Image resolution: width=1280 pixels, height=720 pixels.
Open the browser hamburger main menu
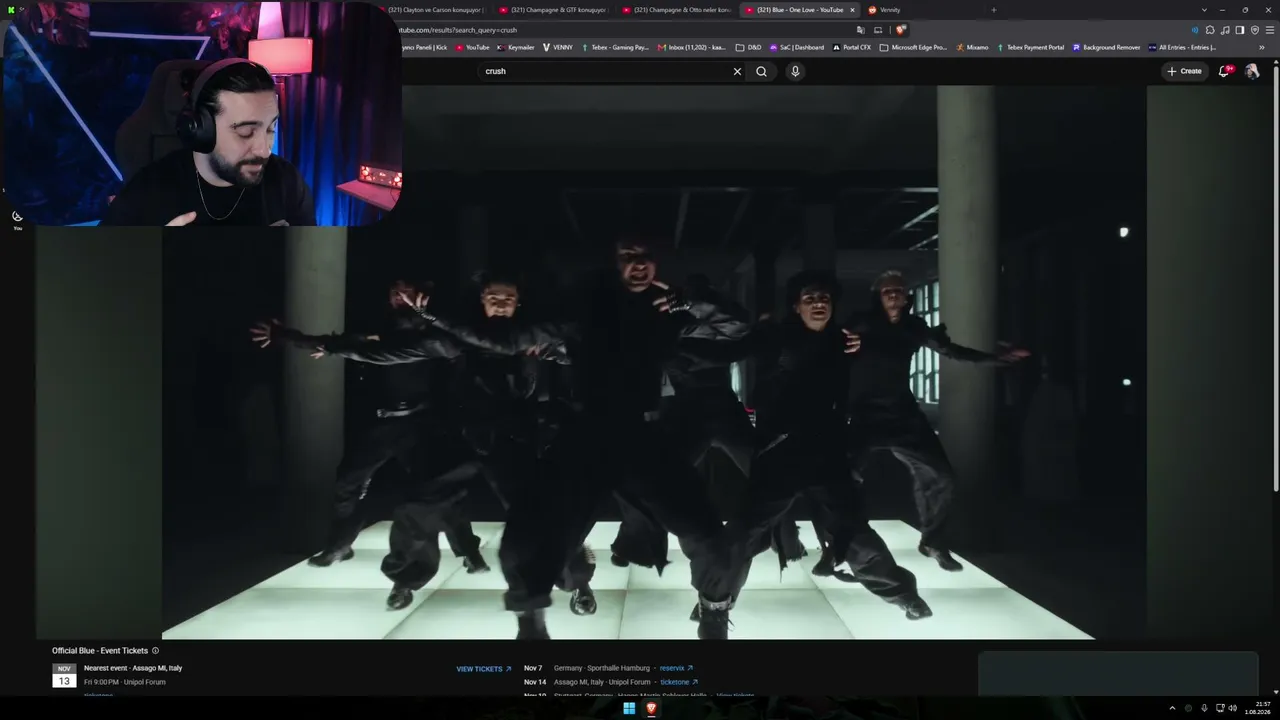click(1270, 30)
